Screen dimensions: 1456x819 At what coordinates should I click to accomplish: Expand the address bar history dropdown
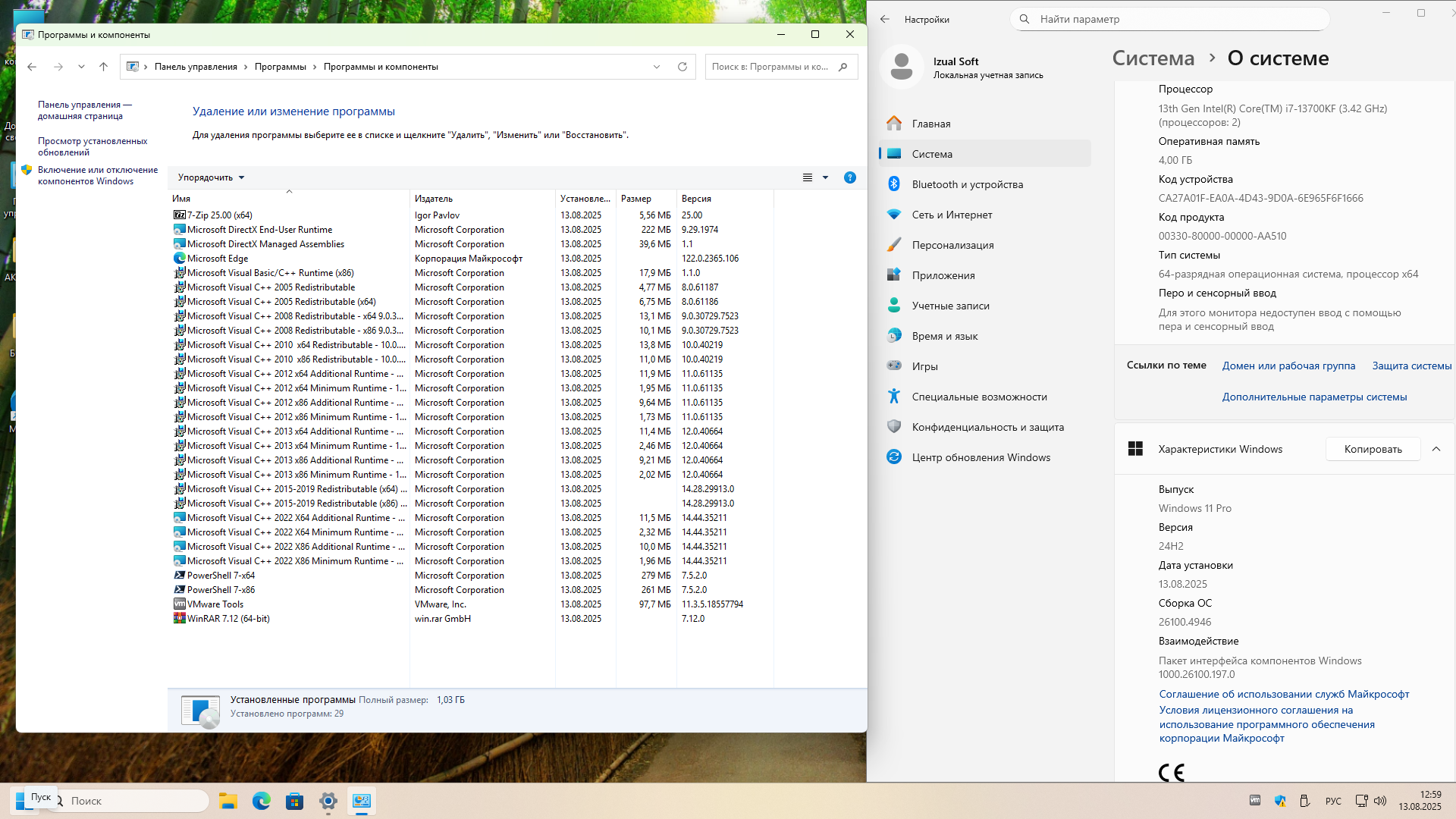657,67
